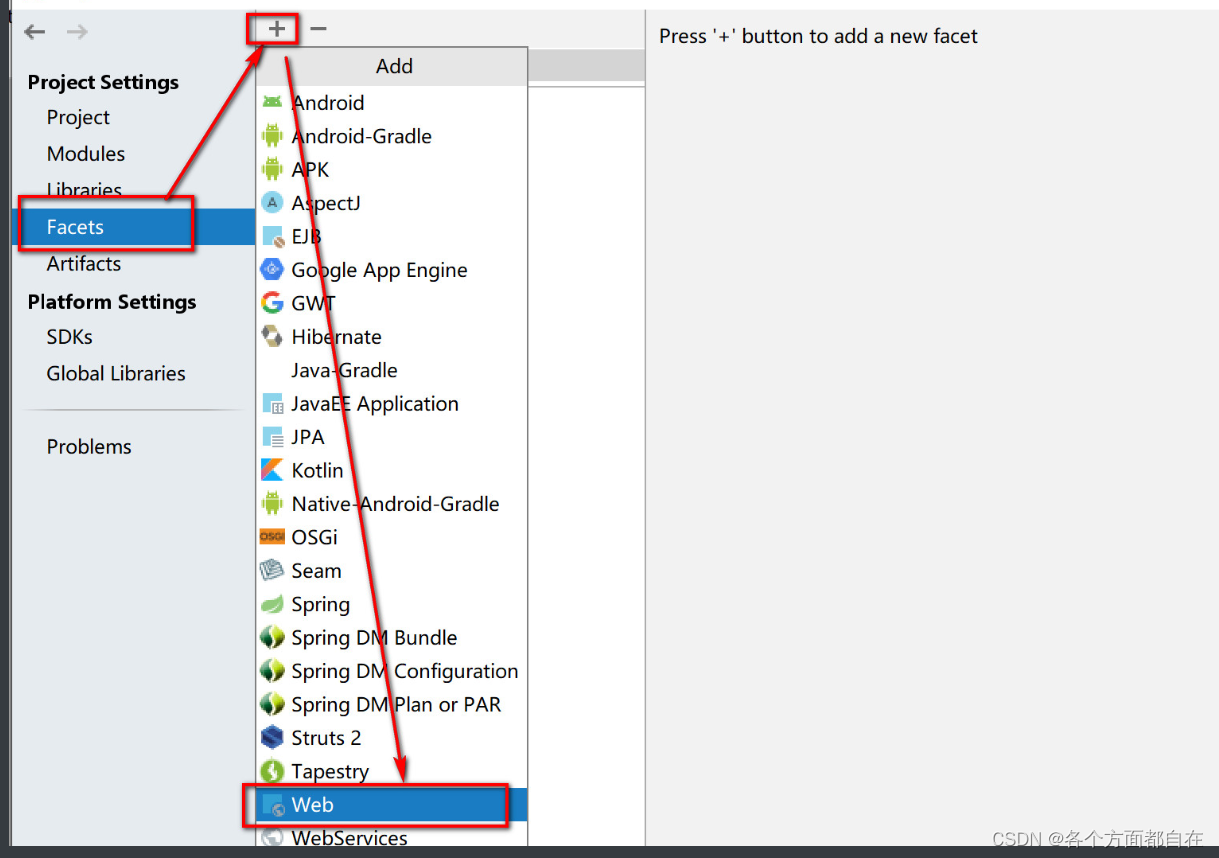1219x858 pixels.
Task: Select the Hibernate entry text
Action: 336,337
